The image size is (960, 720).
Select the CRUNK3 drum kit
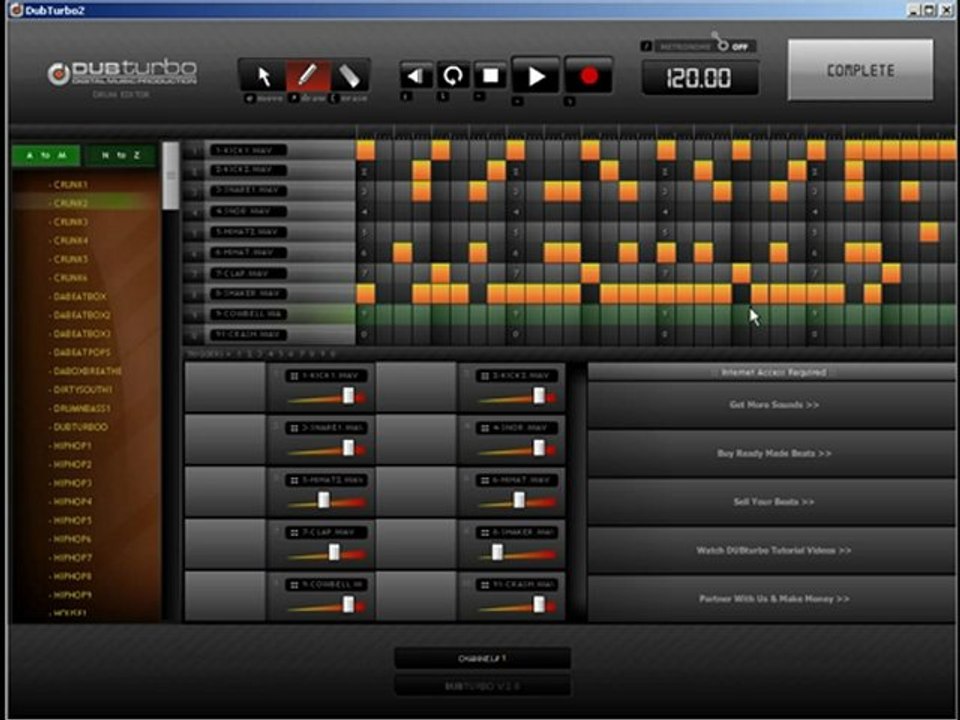click(x=70, y=222)
